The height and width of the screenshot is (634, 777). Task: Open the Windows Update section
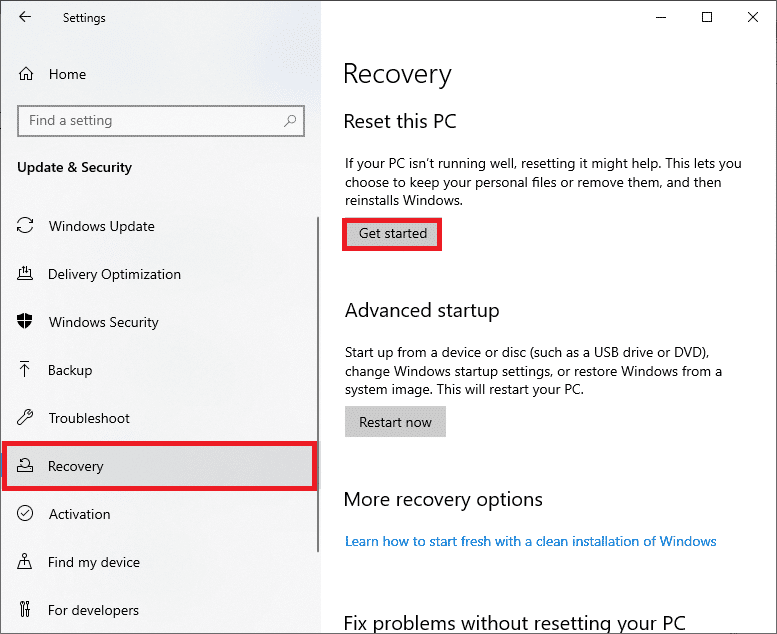pos(101,226)
